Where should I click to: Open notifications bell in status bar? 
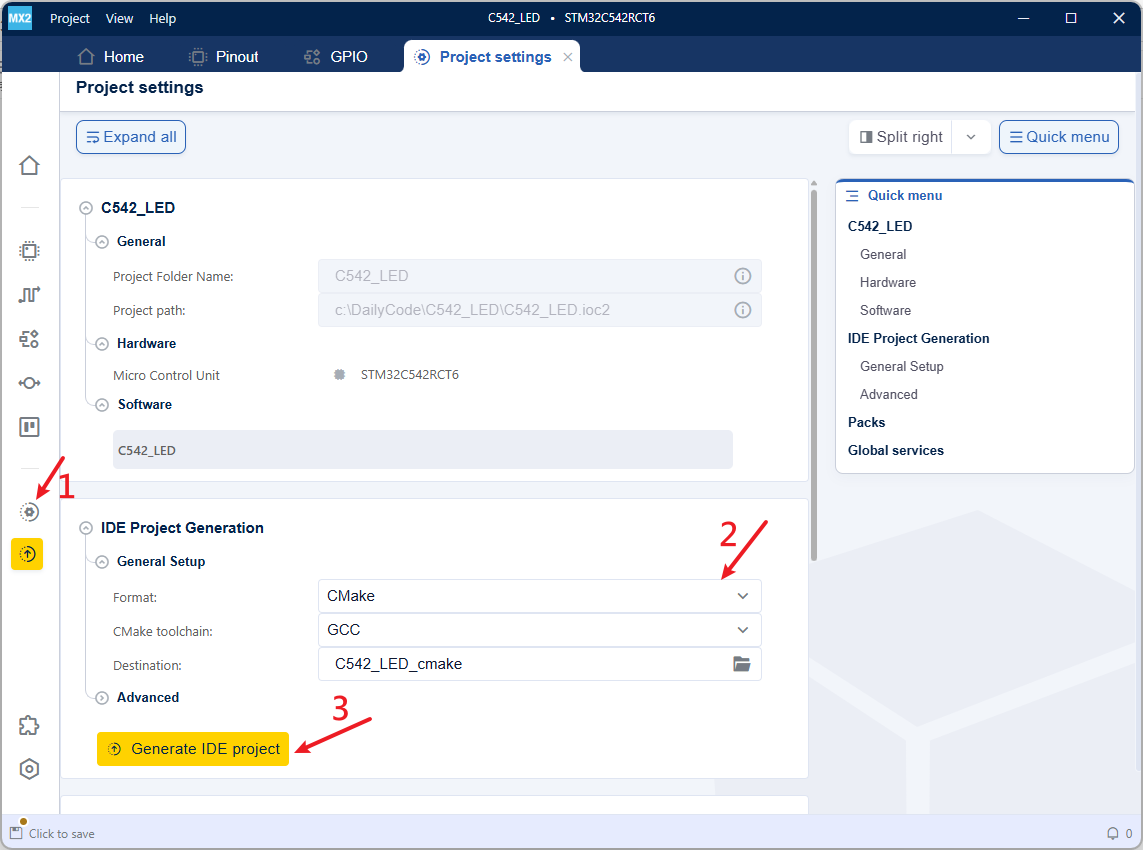tap(1112, 833)
